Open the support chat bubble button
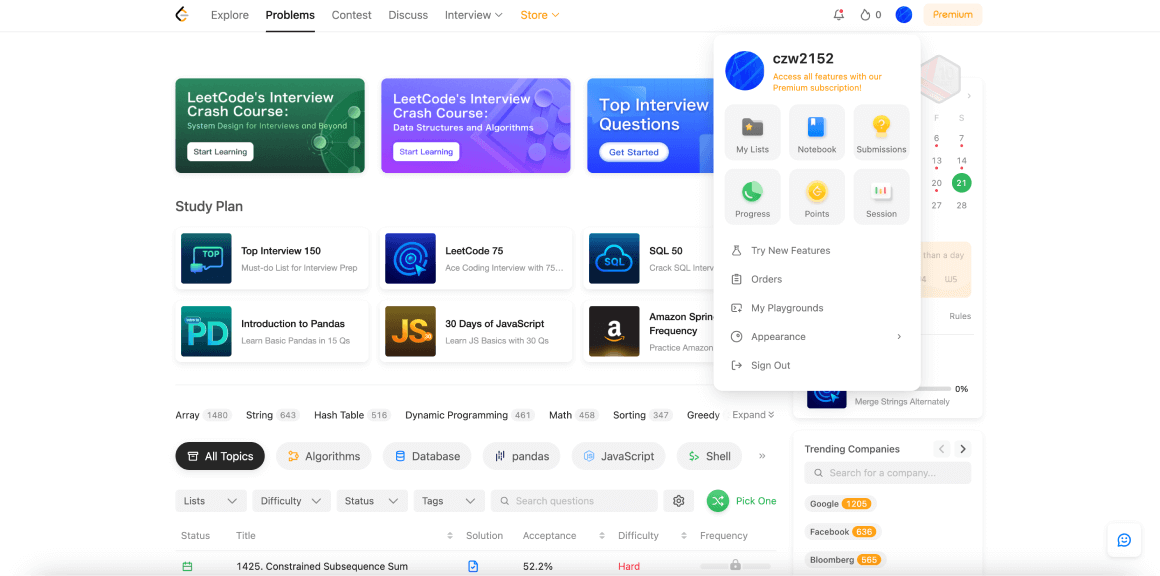The height and width of the screenshot is (576, 1160). coord(1124,540)
